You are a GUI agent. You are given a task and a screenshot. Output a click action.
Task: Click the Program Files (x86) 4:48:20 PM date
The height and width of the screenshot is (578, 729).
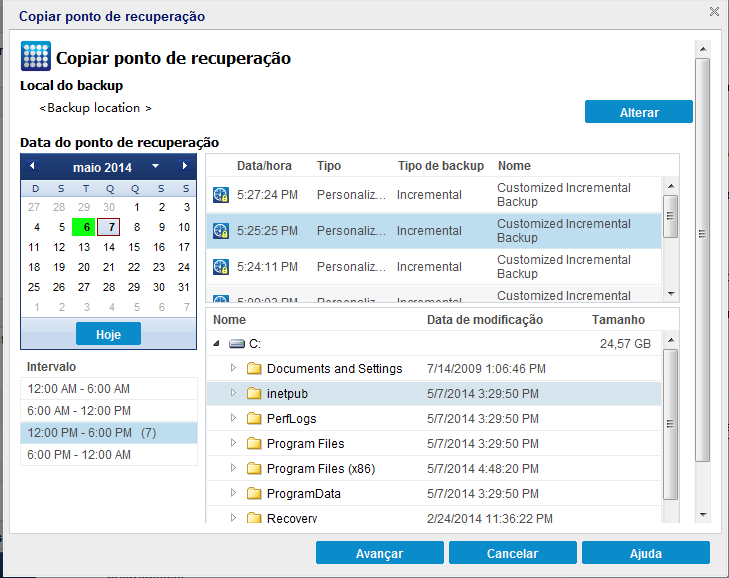[x=483, y=468]
